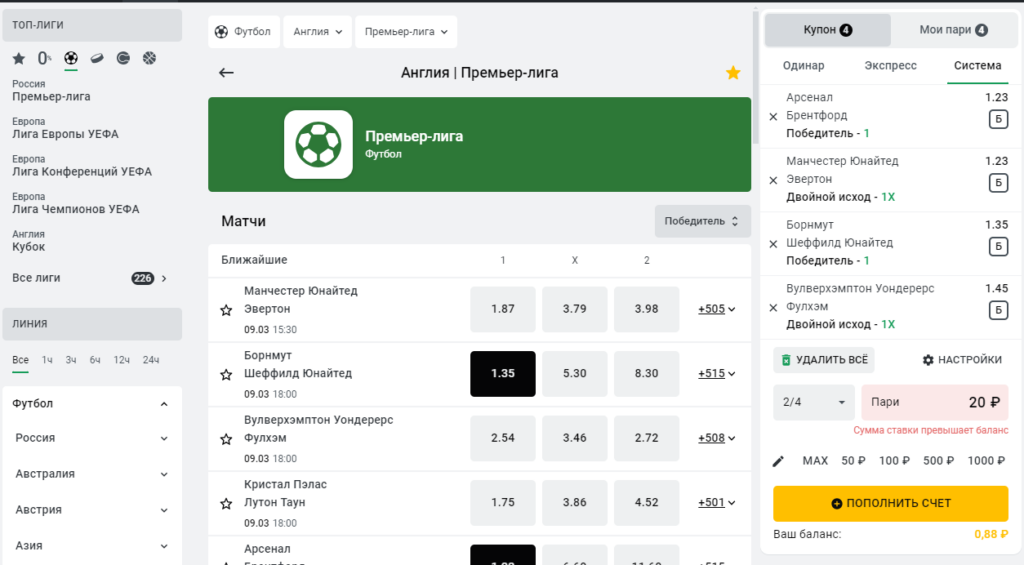
Task: Click the pencil edit icon for quick amounts
Action: 778,461
